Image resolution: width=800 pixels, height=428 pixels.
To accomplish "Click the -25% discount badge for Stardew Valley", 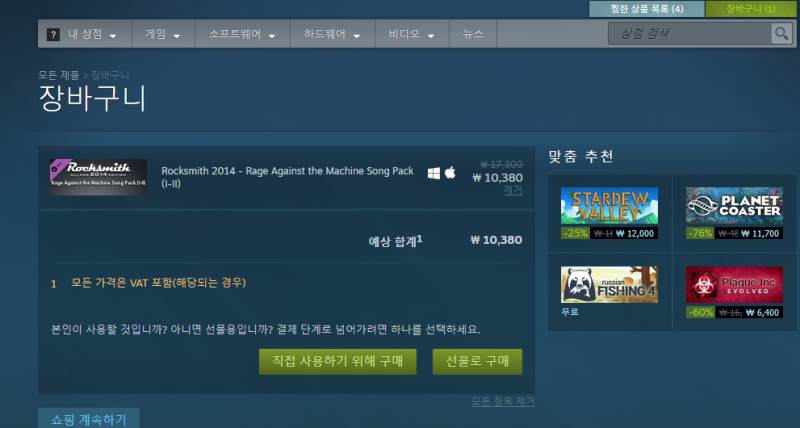I will 575,233.
